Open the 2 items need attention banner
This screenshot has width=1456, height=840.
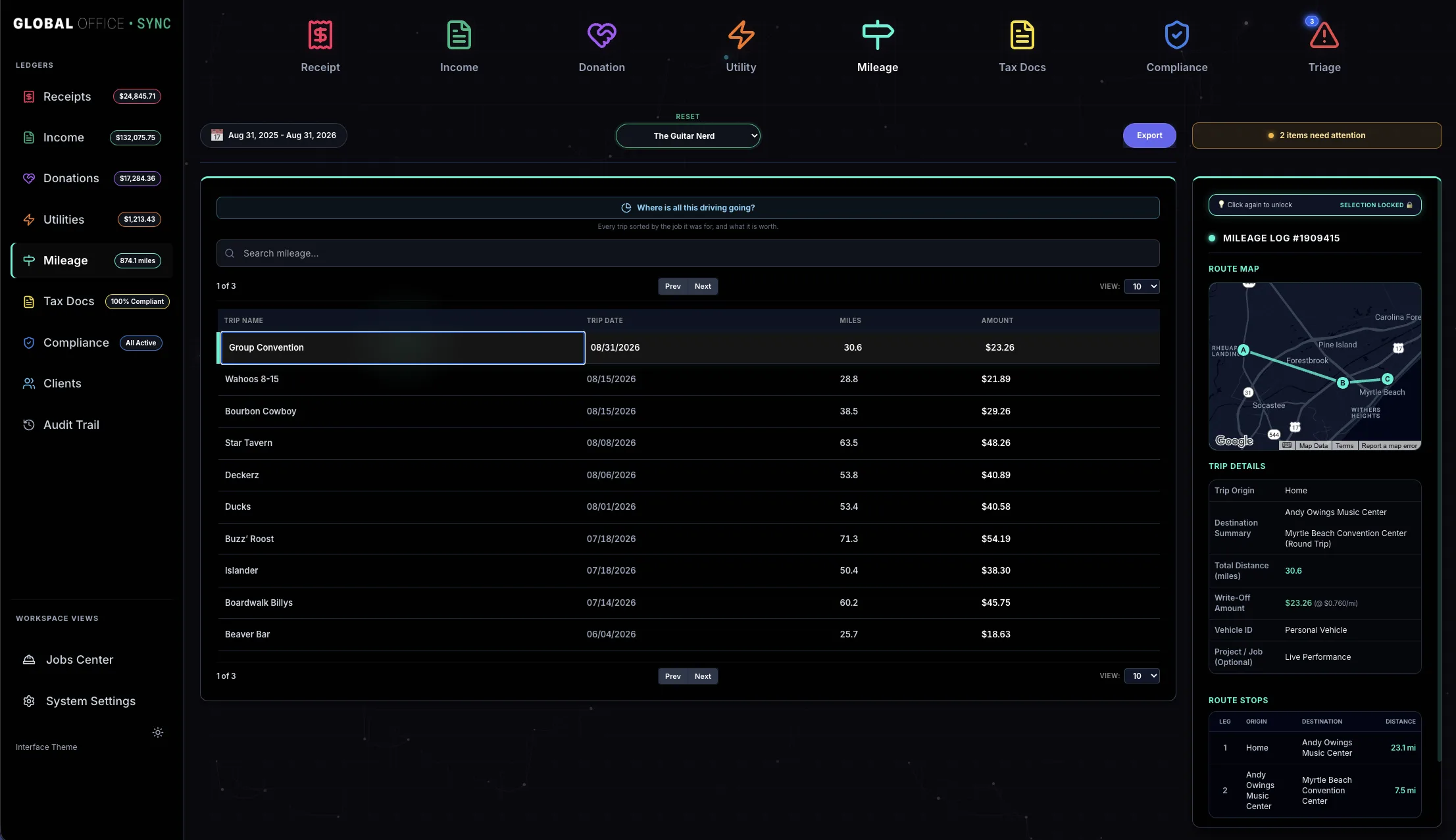(x=1317, y=136)
